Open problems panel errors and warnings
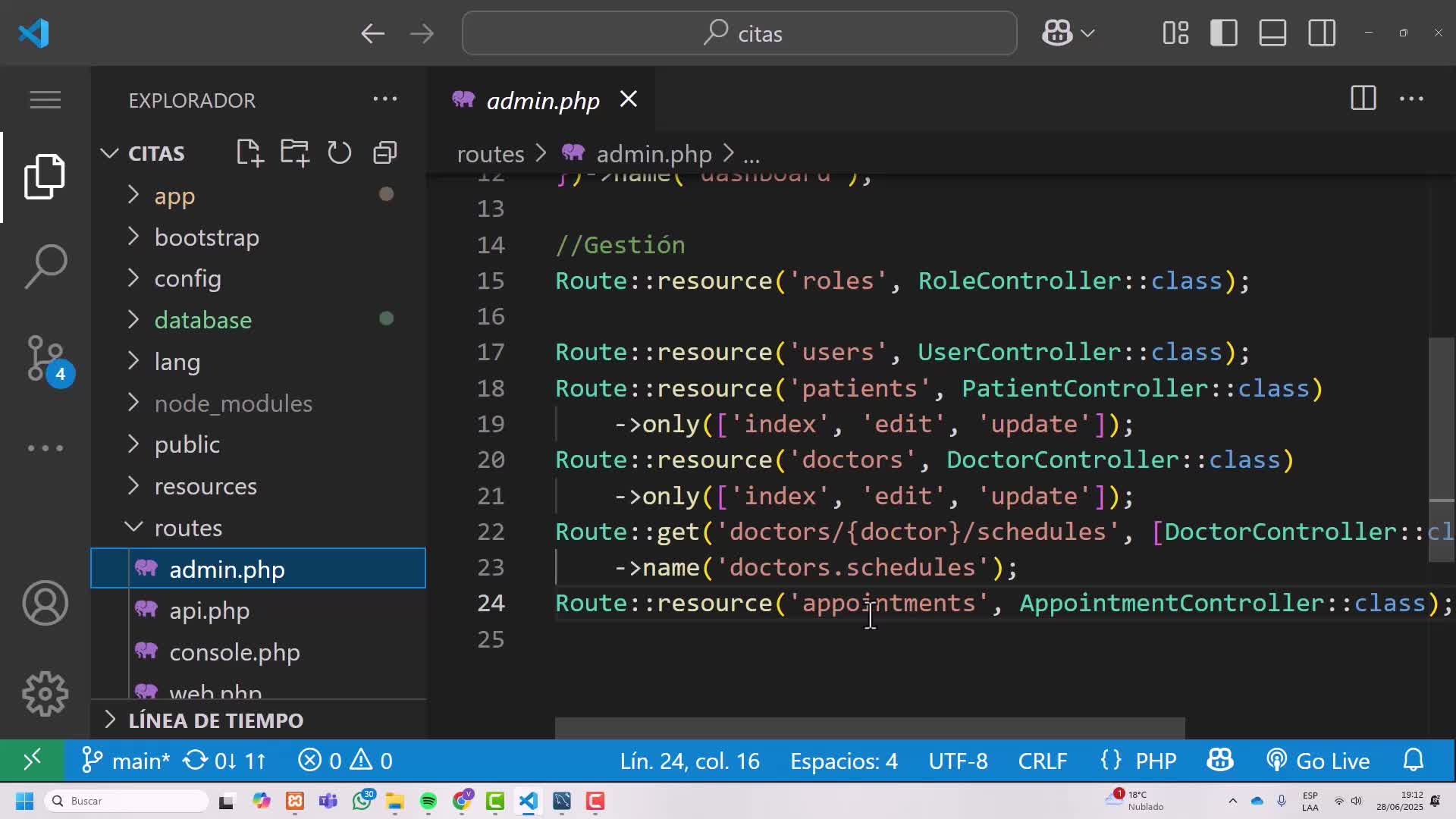The image size is (1456, 819). pyautogui.click(x=345, y=761)
